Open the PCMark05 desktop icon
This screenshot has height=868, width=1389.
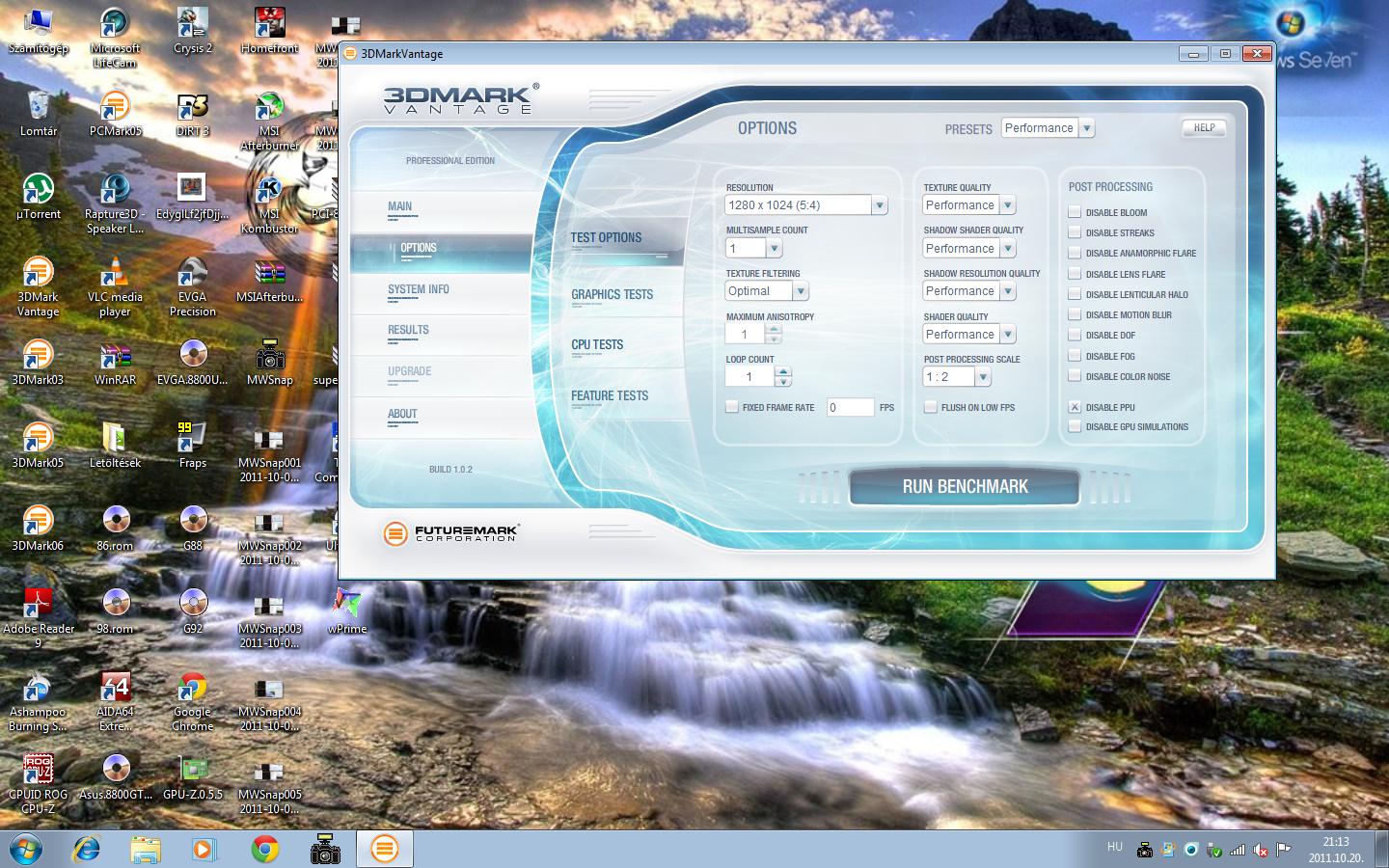(115, 113)
